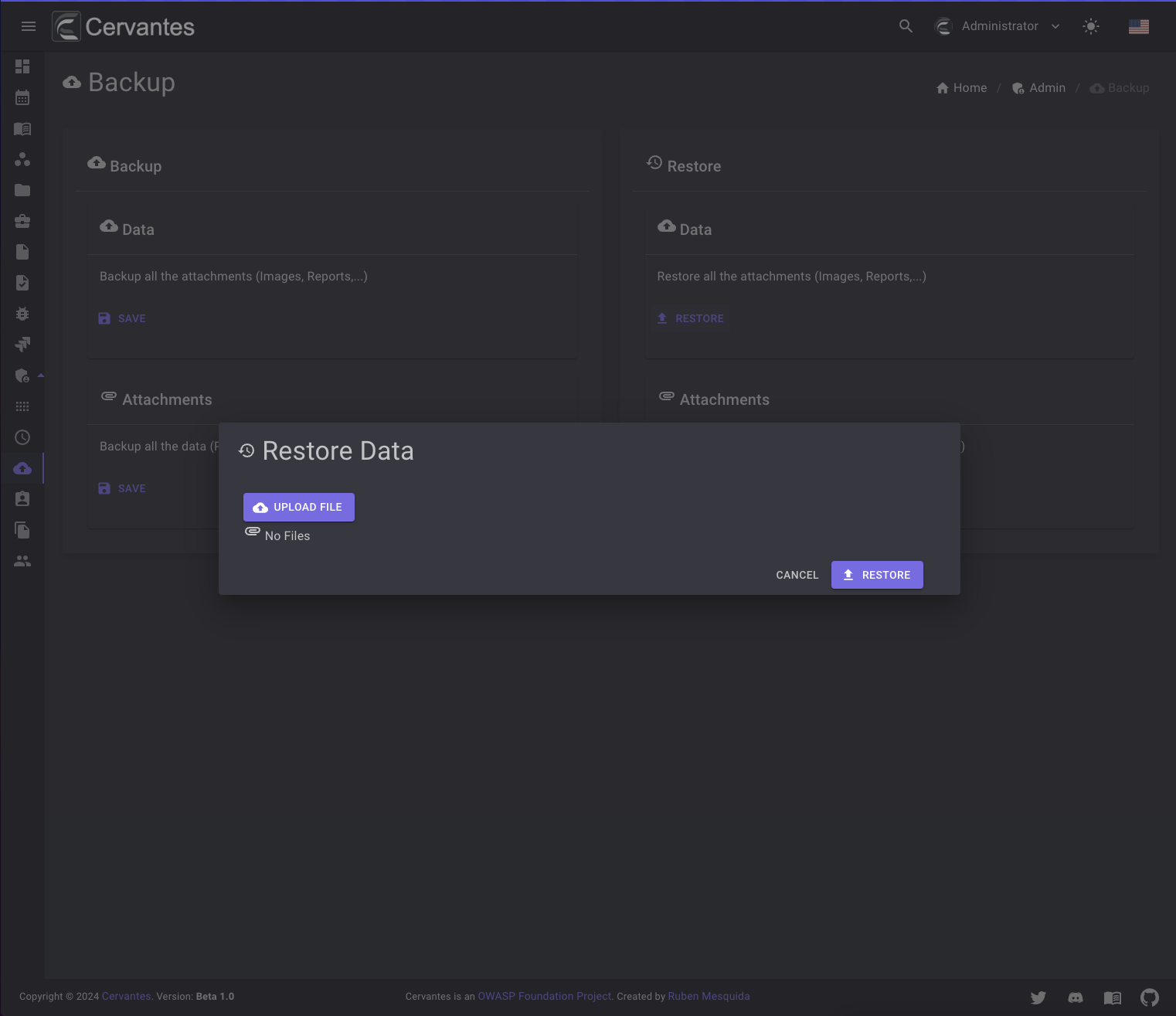Open the vulnerabilities bug sidebar icon
The height and width of the screenshot is (1016, 1176).
tap(22, 314)
